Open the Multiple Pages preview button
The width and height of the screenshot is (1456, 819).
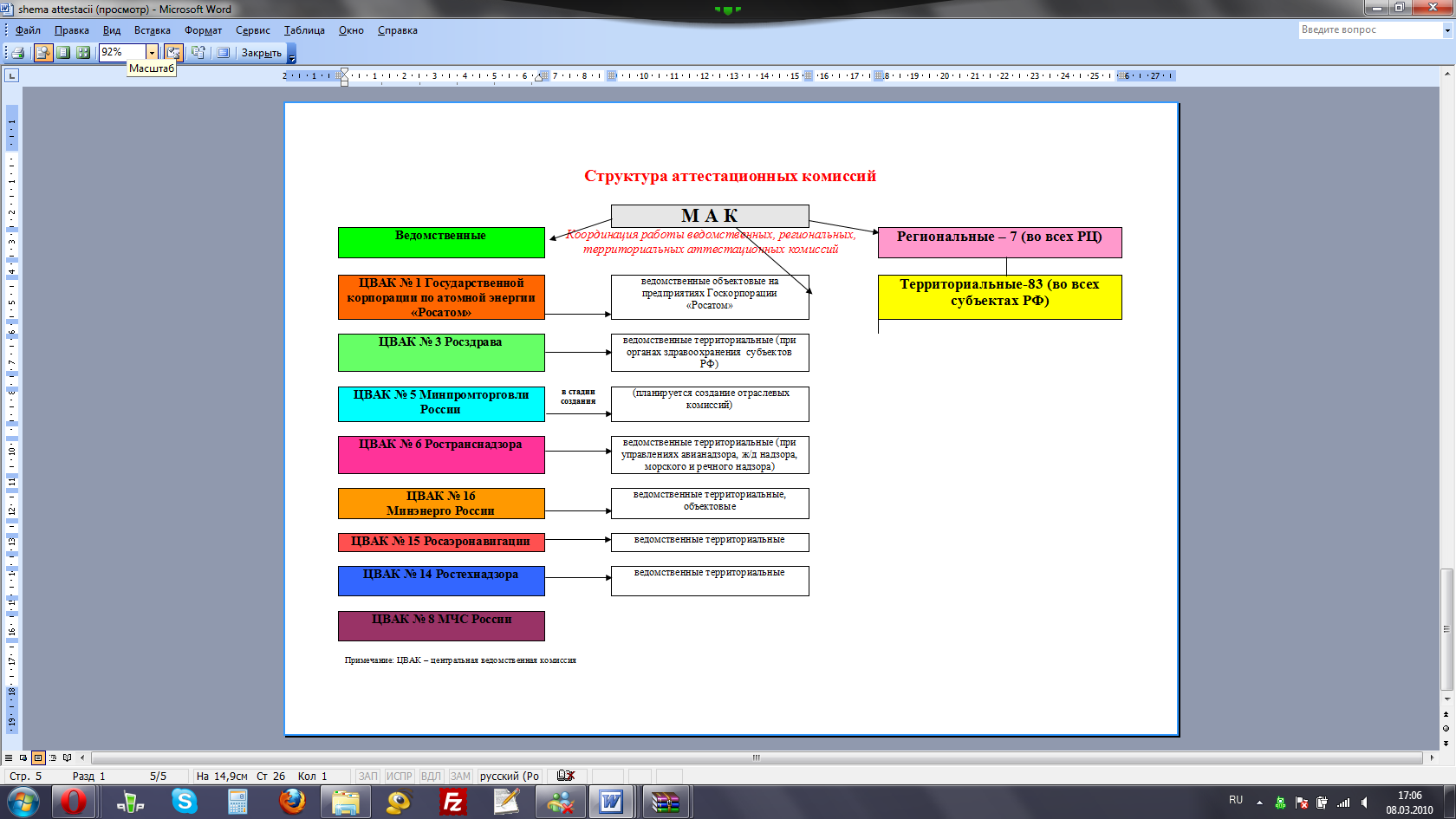(x=83, y=53)
